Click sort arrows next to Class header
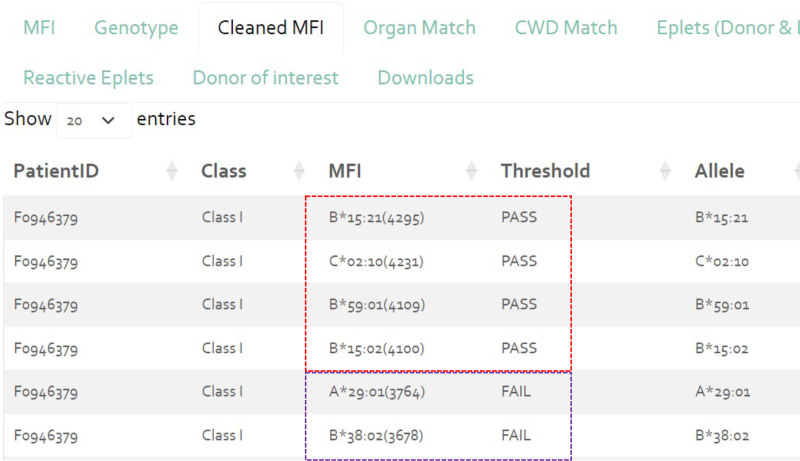The image size is (800, 461). tap(299, 172)
